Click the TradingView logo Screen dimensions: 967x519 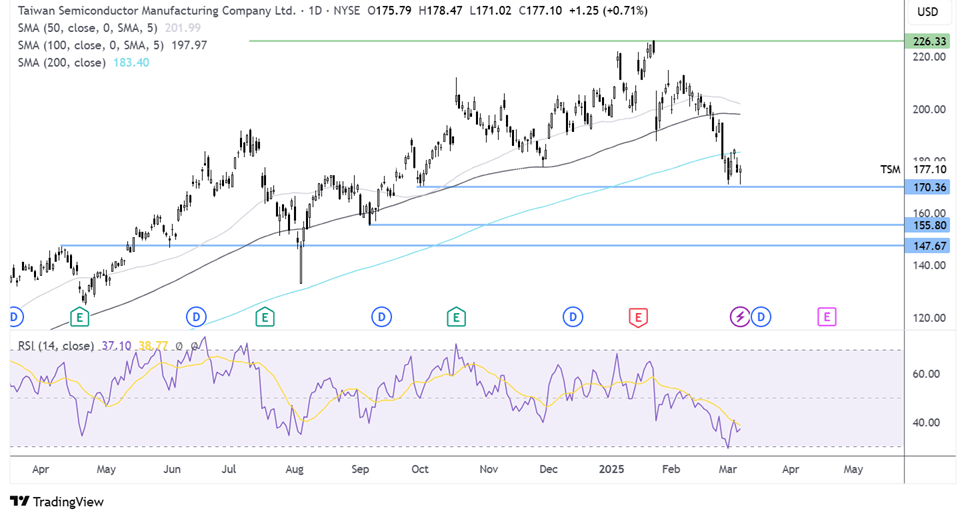[x=57, y=502]
